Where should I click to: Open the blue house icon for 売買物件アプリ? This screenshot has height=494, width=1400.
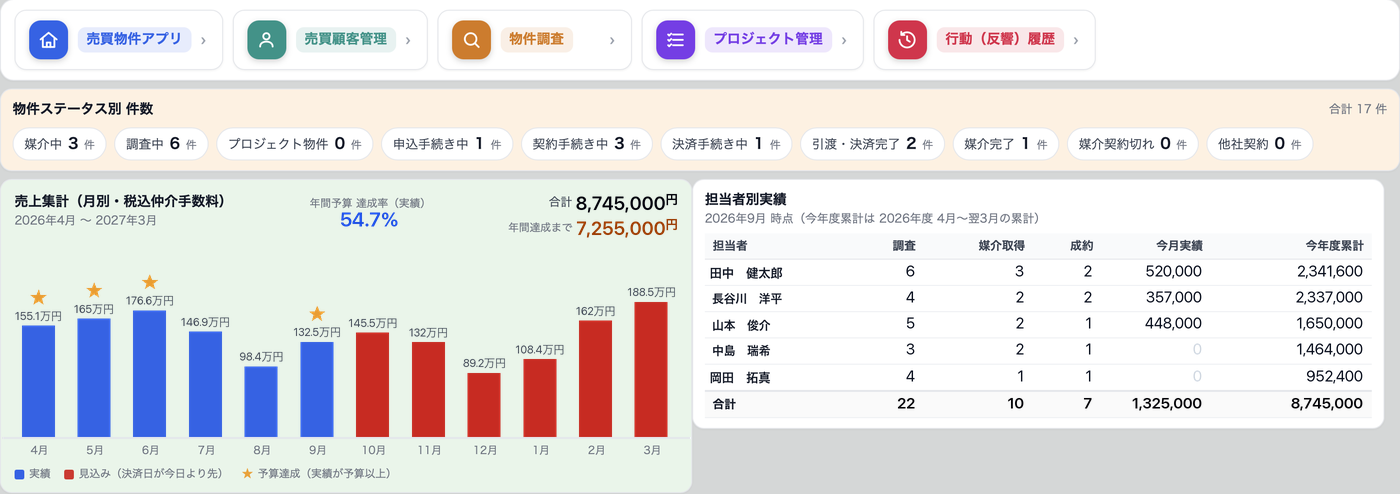tap(48, 40)
